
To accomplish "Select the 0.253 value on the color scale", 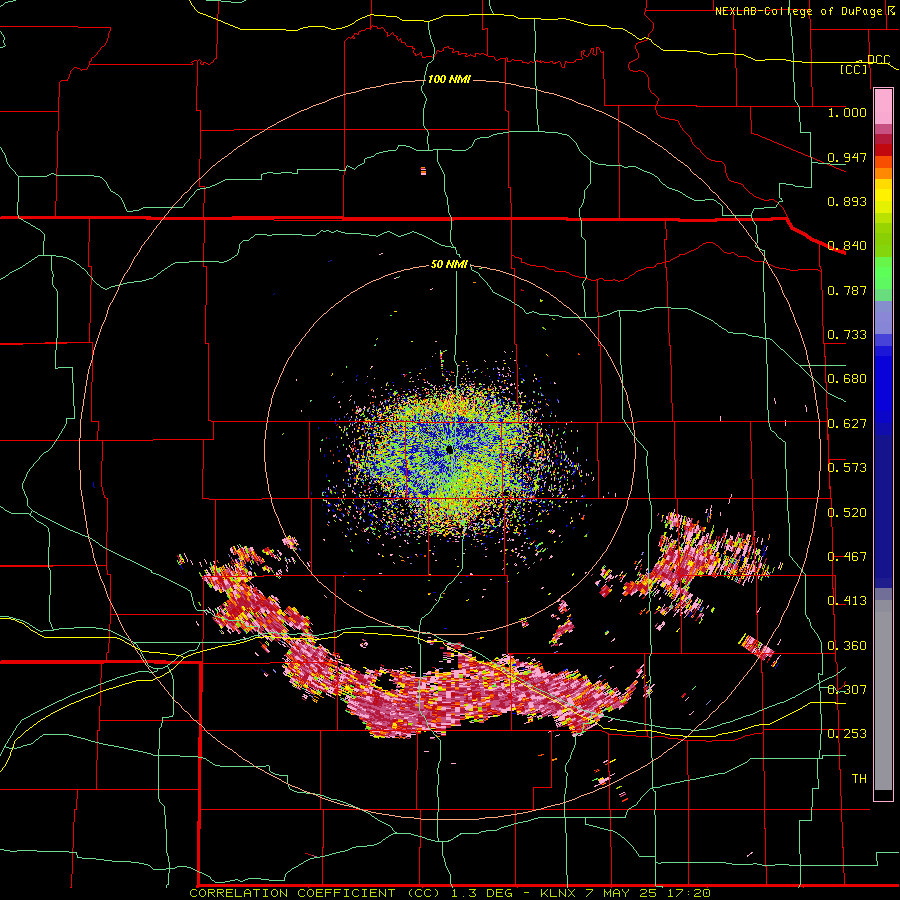I will pos(847,734).
